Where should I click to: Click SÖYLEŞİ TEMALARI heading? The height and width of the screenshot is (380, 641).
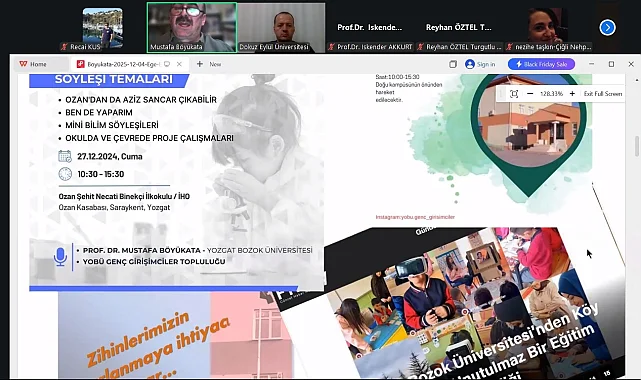[x=114, y=79]
